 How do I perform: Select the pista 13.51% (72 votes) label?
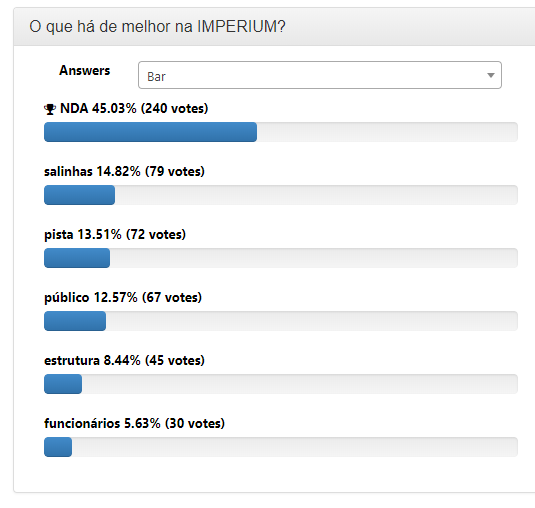(115, 235)
